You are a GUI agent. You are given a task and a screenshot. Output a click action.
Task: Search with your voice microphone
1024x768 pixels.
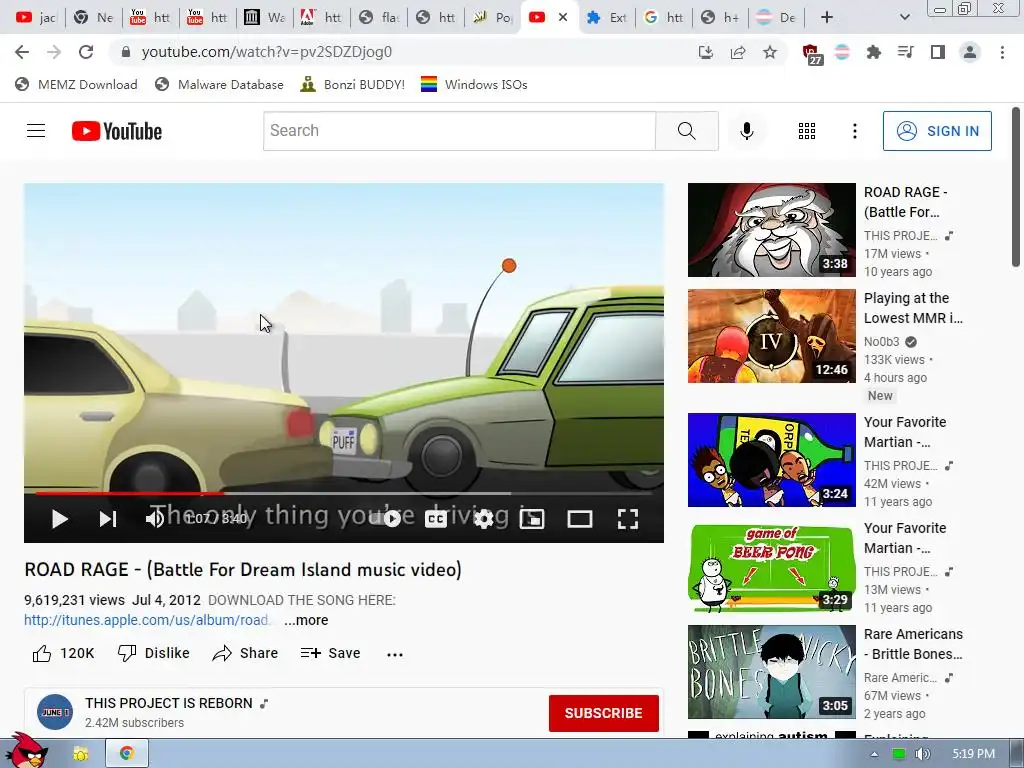[x=746, y=131]
